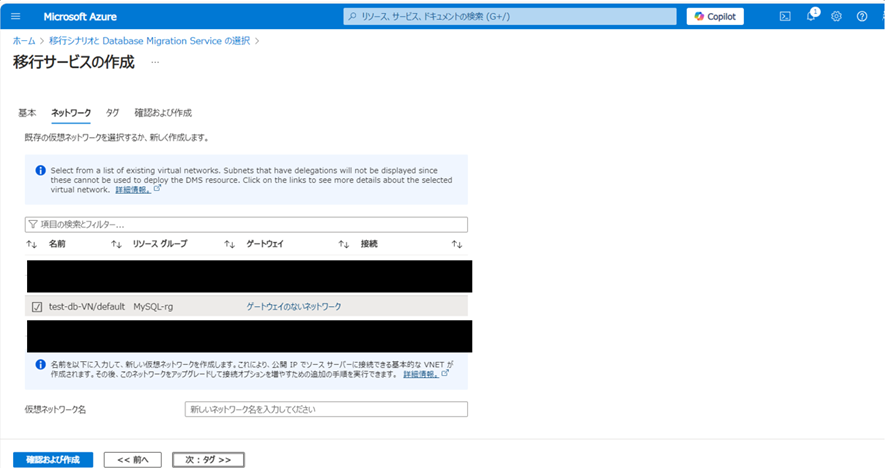Open the portal settings gear
This screenshot has height=468, width=886.
pyautogui.click(x=837, y=16)
